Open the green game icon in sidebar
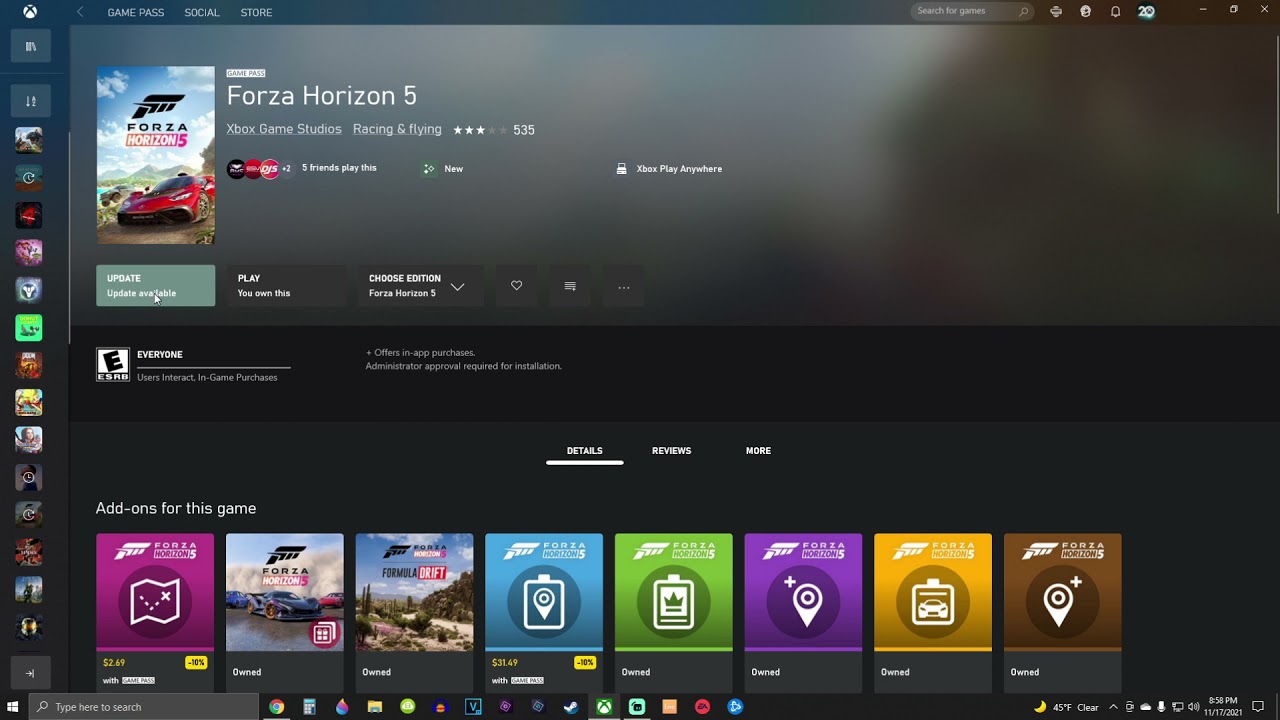 coord(29,327)
